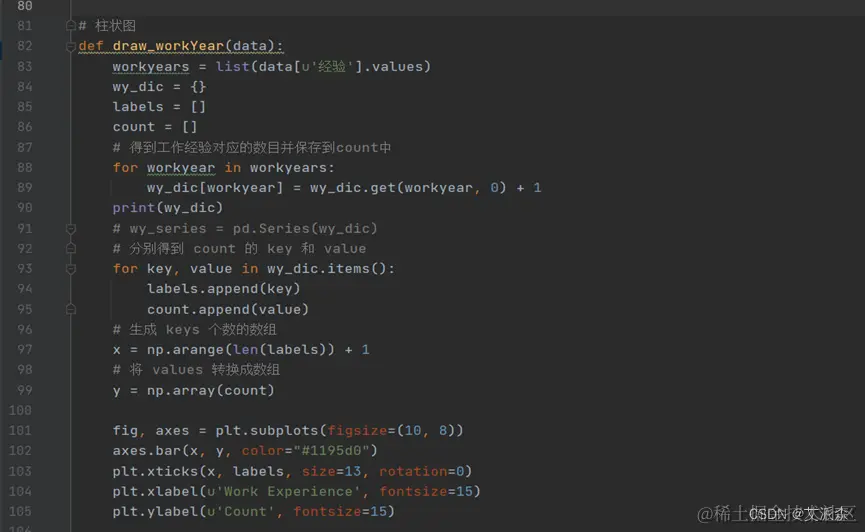Click wy_dic.get call on line 89

tap(408, 188)
